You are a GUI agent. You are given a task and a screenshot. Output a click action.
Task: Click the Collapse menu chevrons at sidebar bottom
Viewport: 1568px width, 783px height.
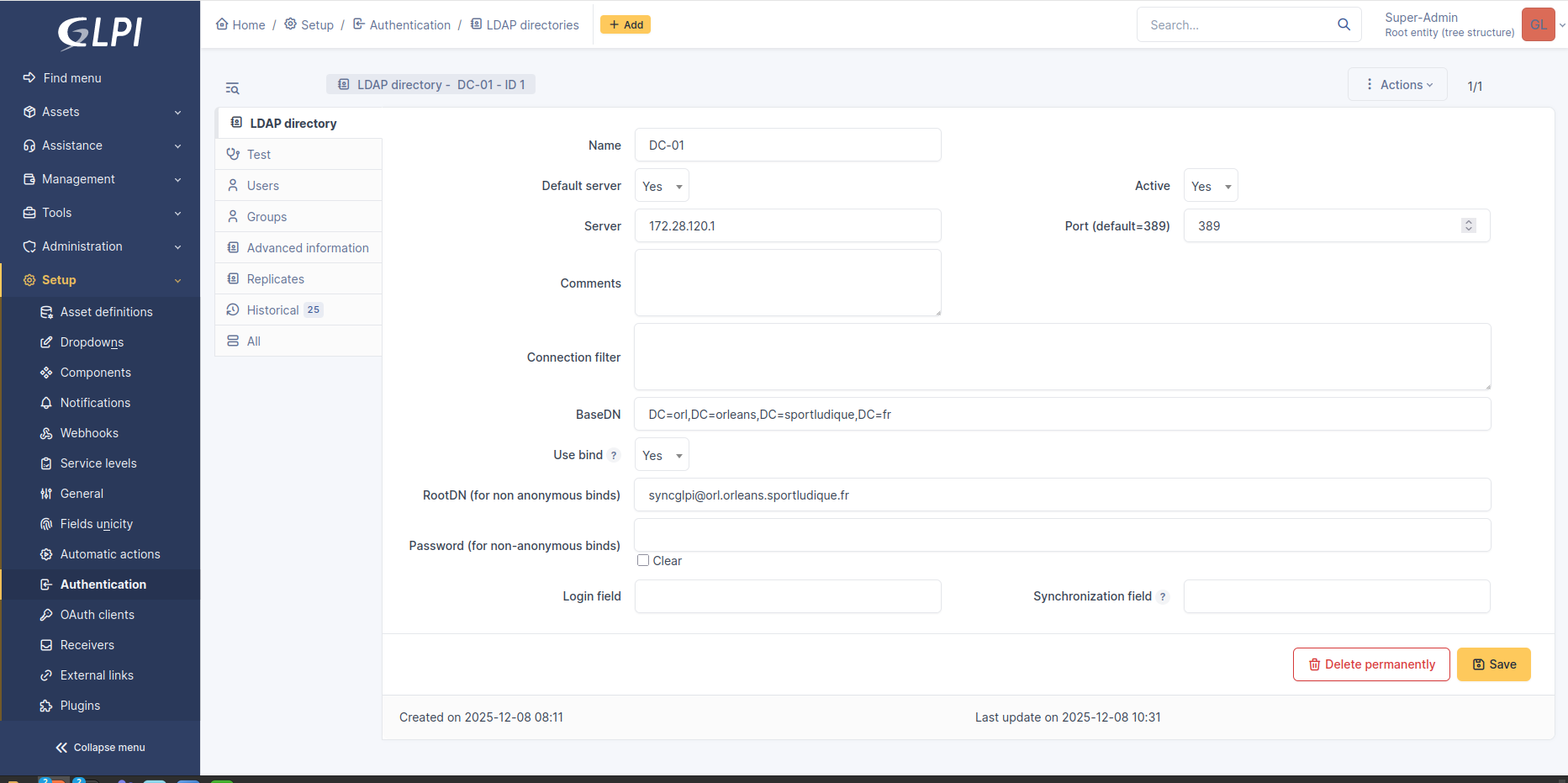coord(60,747)
